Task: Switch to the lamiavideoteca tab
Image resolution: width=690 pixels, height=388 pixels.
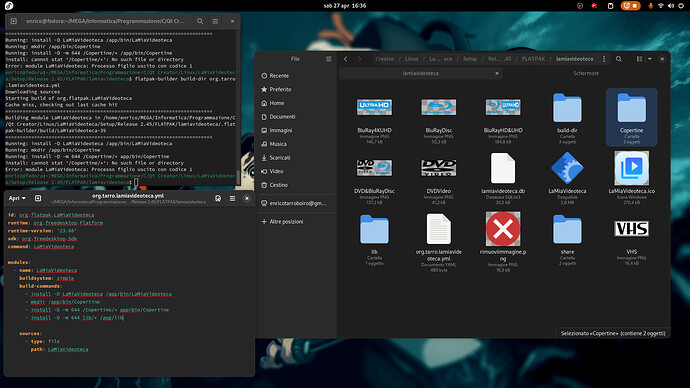Action: point(420,73)
